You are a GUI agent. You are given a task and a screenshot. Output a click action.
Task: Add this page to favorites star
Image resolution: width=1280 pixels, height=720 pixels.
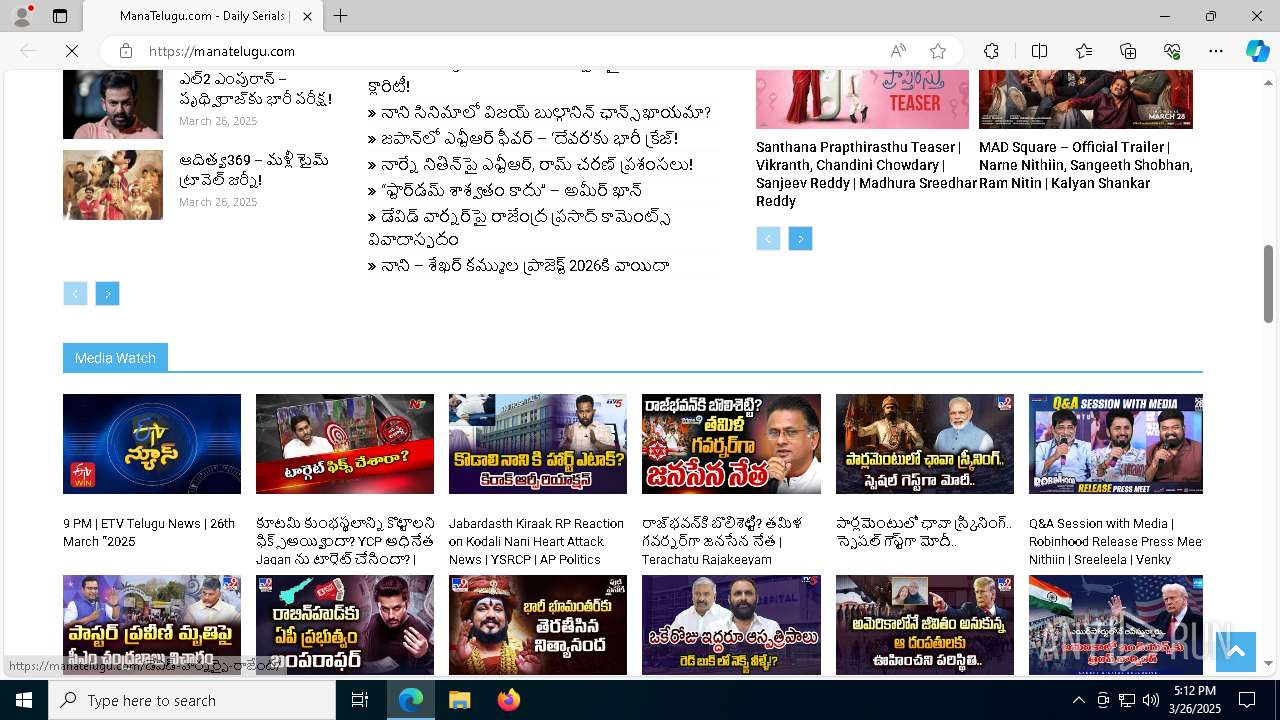[938, 51]
